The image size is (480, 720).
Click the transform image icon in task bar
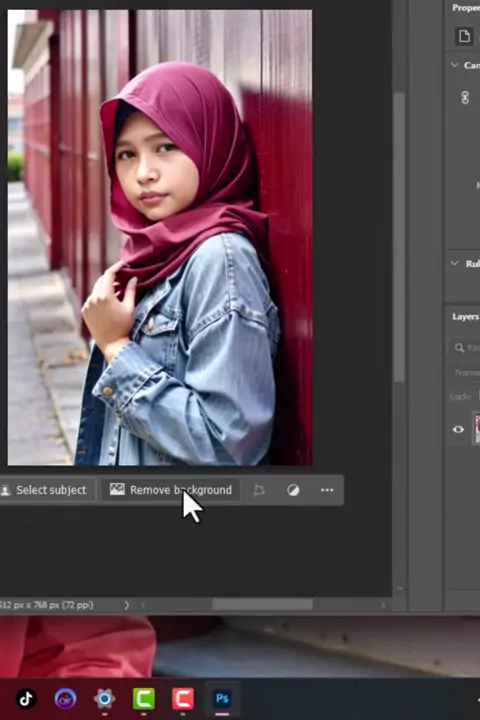tap(259, 490)
